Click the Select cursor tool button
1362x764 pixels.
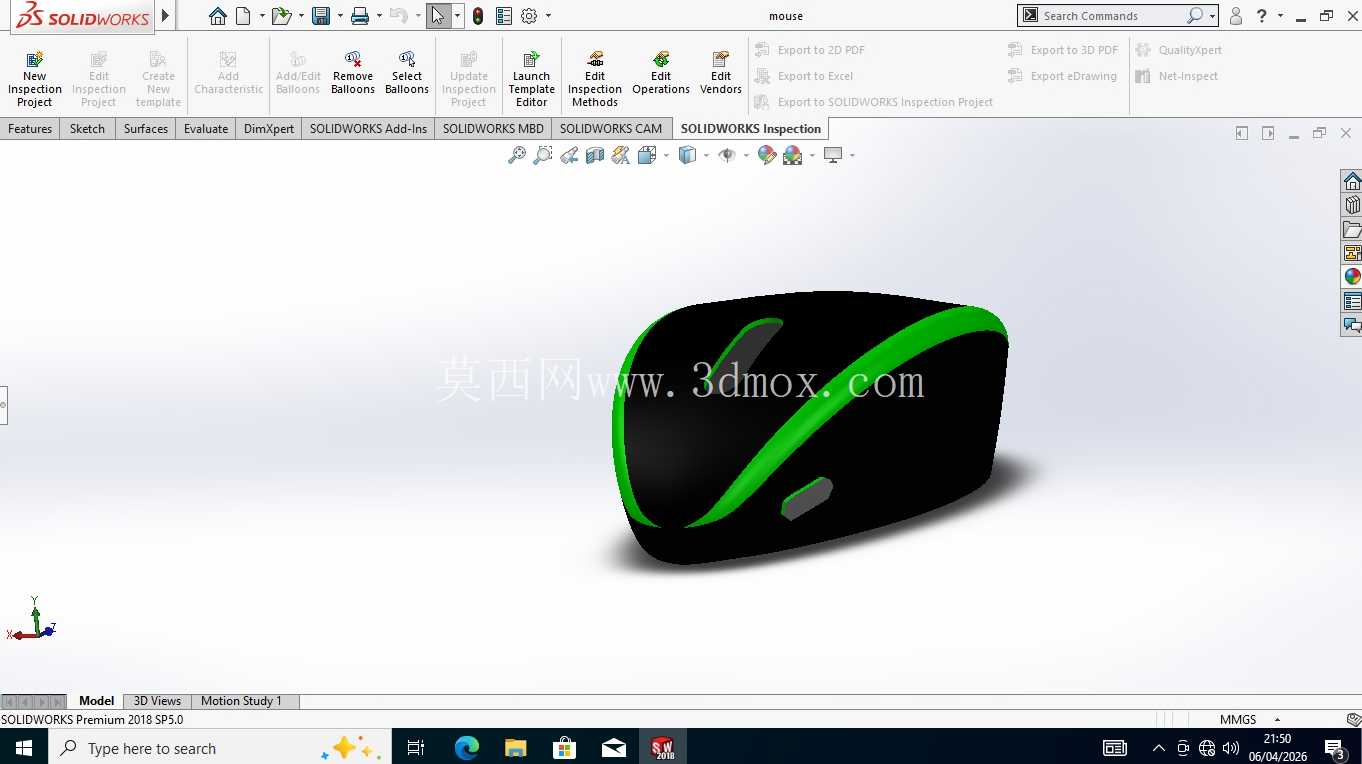tap(438, 16)
